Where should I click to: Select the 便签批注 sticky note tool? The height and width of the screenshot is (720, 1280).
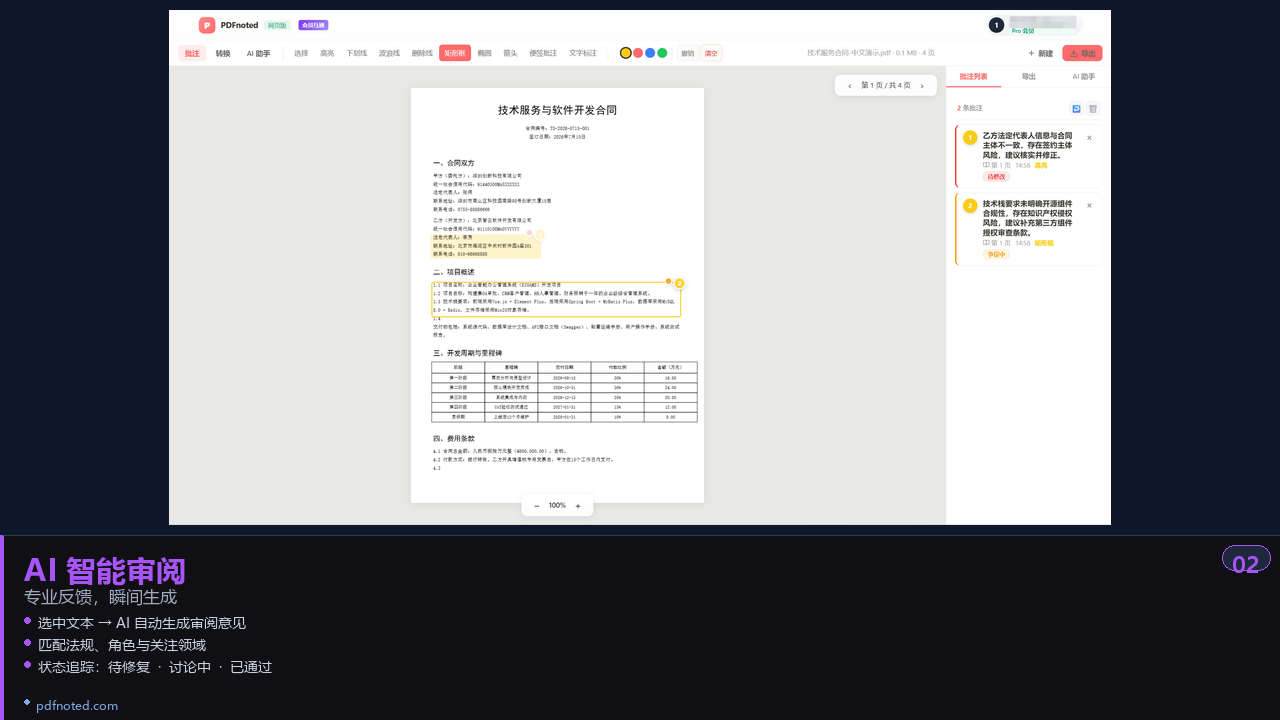point(543,53)
